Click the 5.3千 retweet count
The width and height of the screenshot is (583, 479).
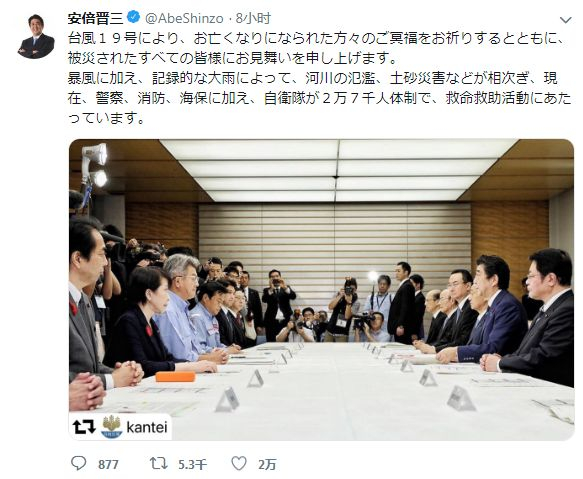pos(192,464)
